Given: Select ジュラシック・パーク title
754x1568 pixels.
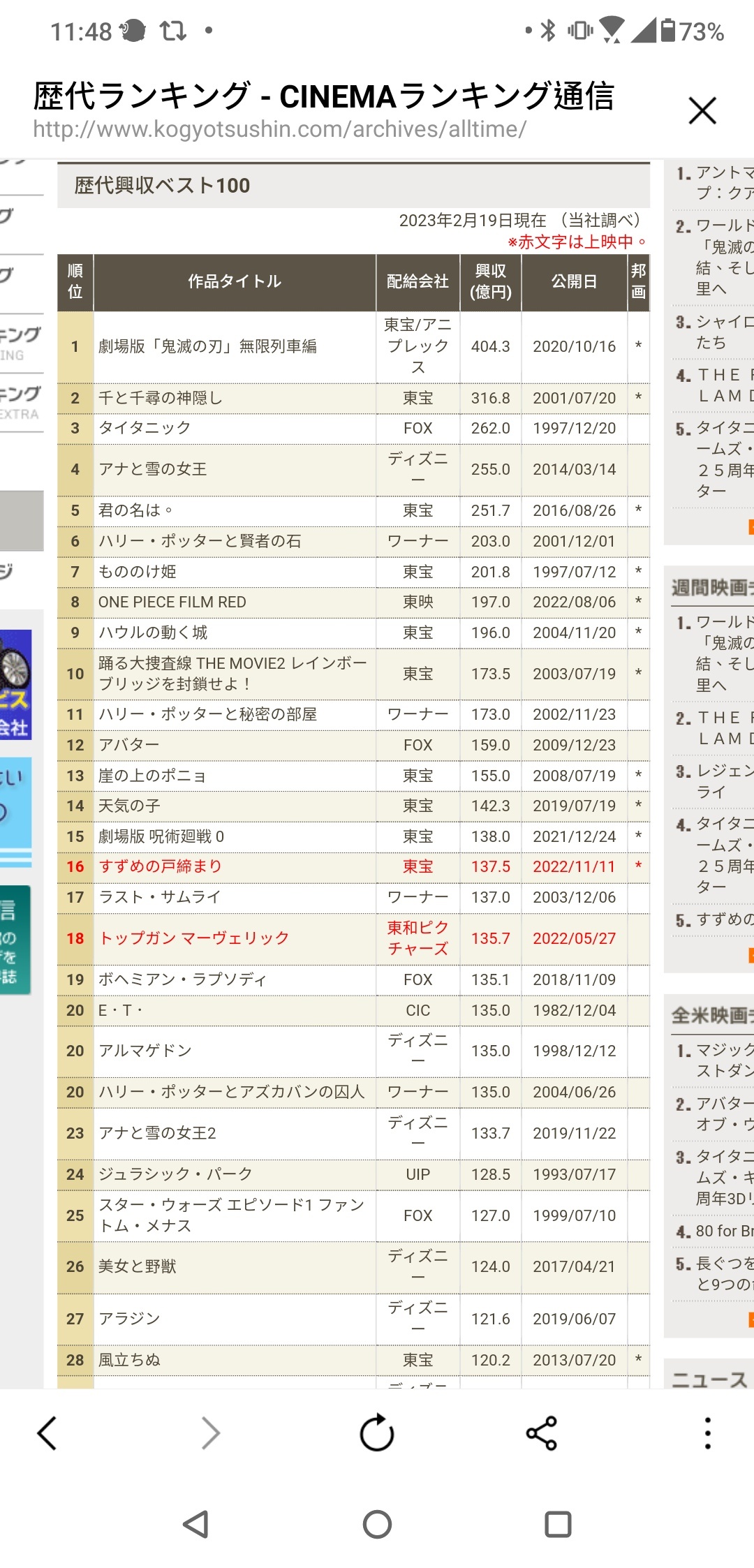Looking at the screenshot, I should 175,1174.
